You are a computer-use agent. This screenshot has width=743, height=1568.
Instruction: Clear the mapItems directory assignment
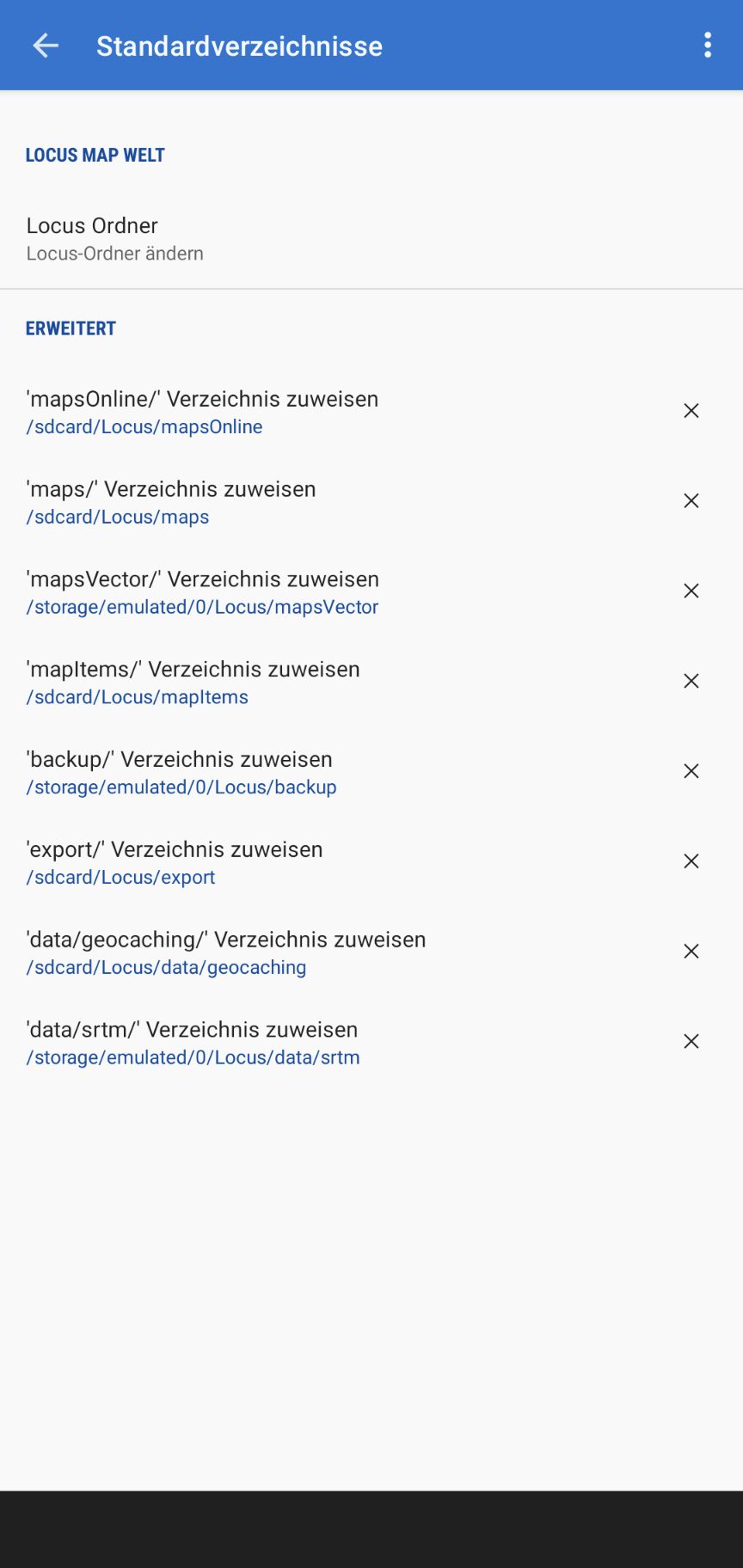coord(691,682)
